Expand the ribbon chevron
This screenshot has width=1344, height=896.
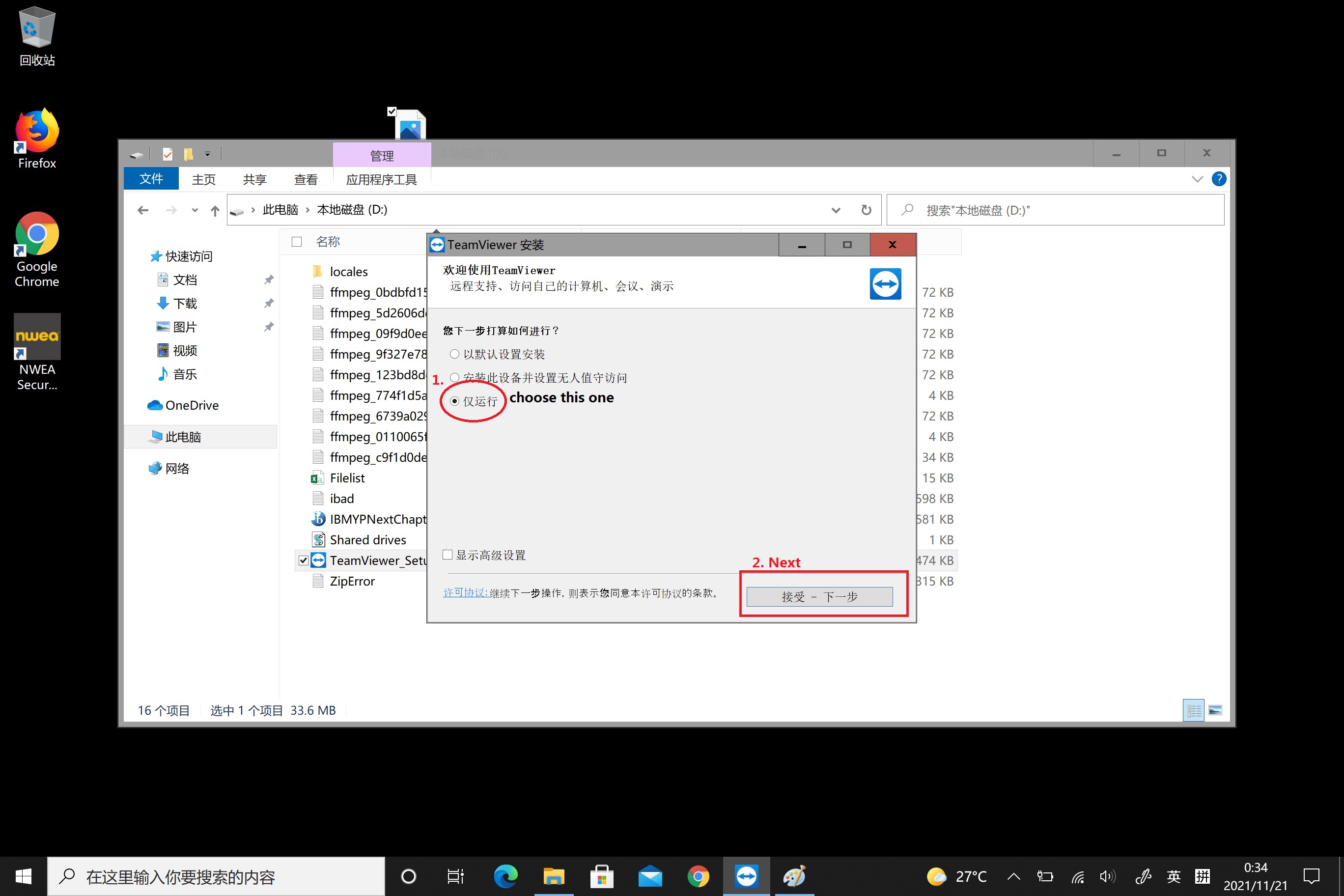[x=1197, y=179]
